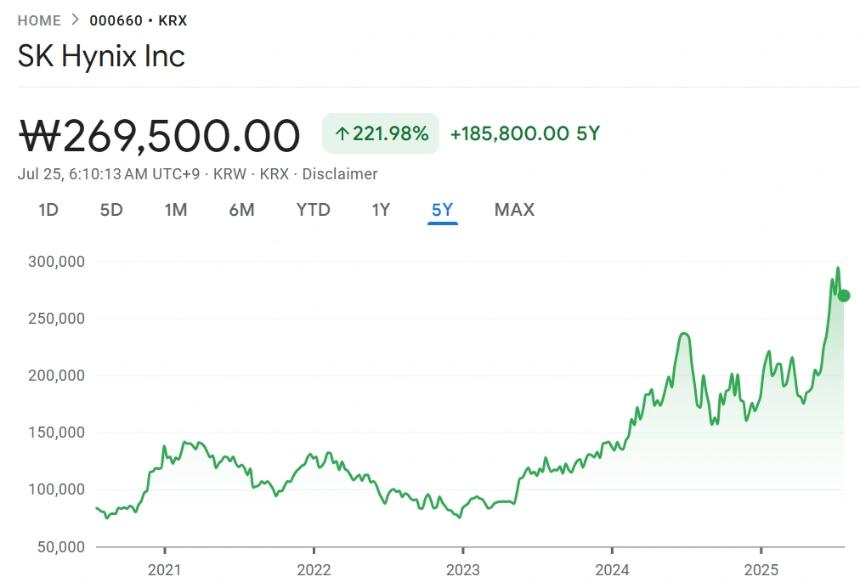Click the green 221.98% change badge
This screenshot has width=860, height=588.
383,132
